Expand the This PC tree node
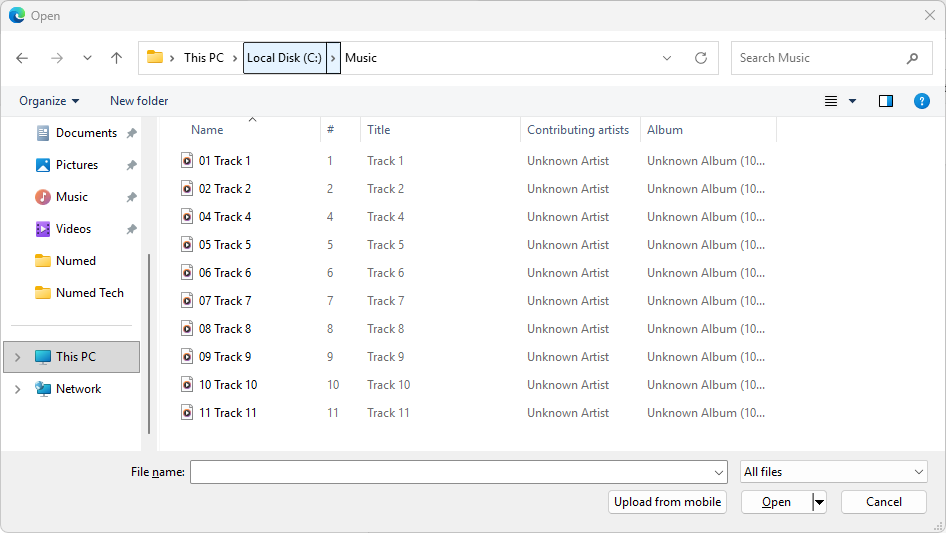 [17, 357]
